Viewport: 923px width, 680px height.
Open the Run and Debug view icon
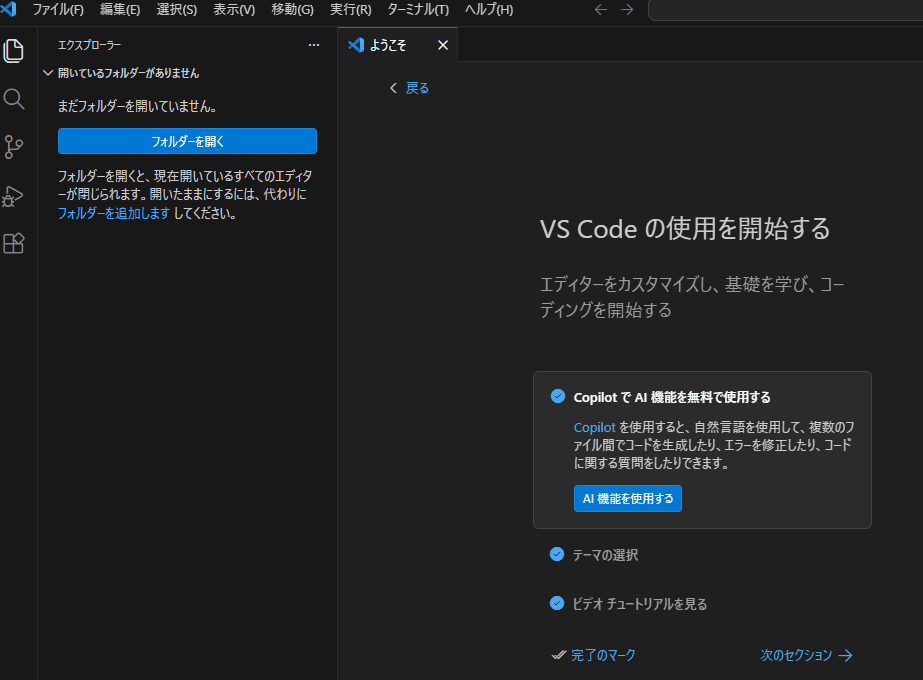pyautogui.click(x=14, y=196)
